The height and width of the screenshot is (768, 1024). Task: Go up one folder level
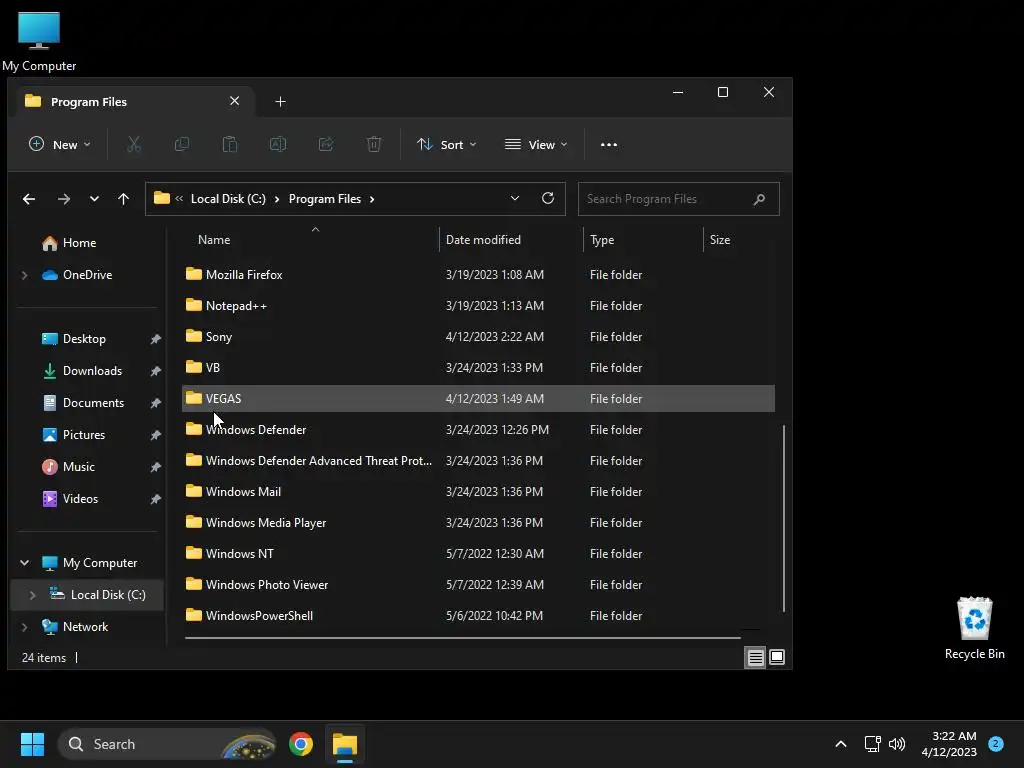(x=123, y=199)
